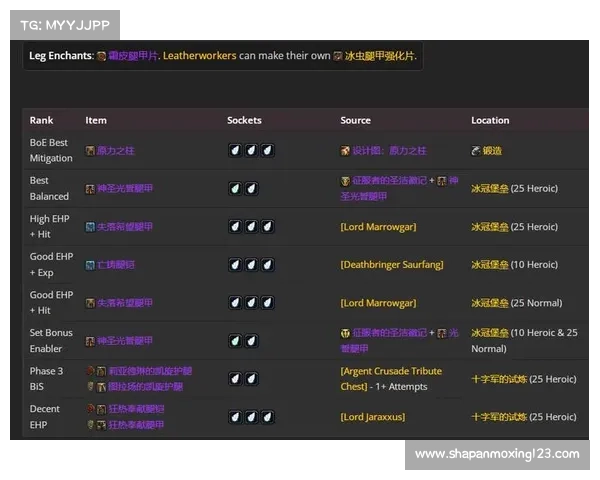Viewport: 600px width, 480px height.
Task: Click the Location column header
Action: click(x=490, y=120)
